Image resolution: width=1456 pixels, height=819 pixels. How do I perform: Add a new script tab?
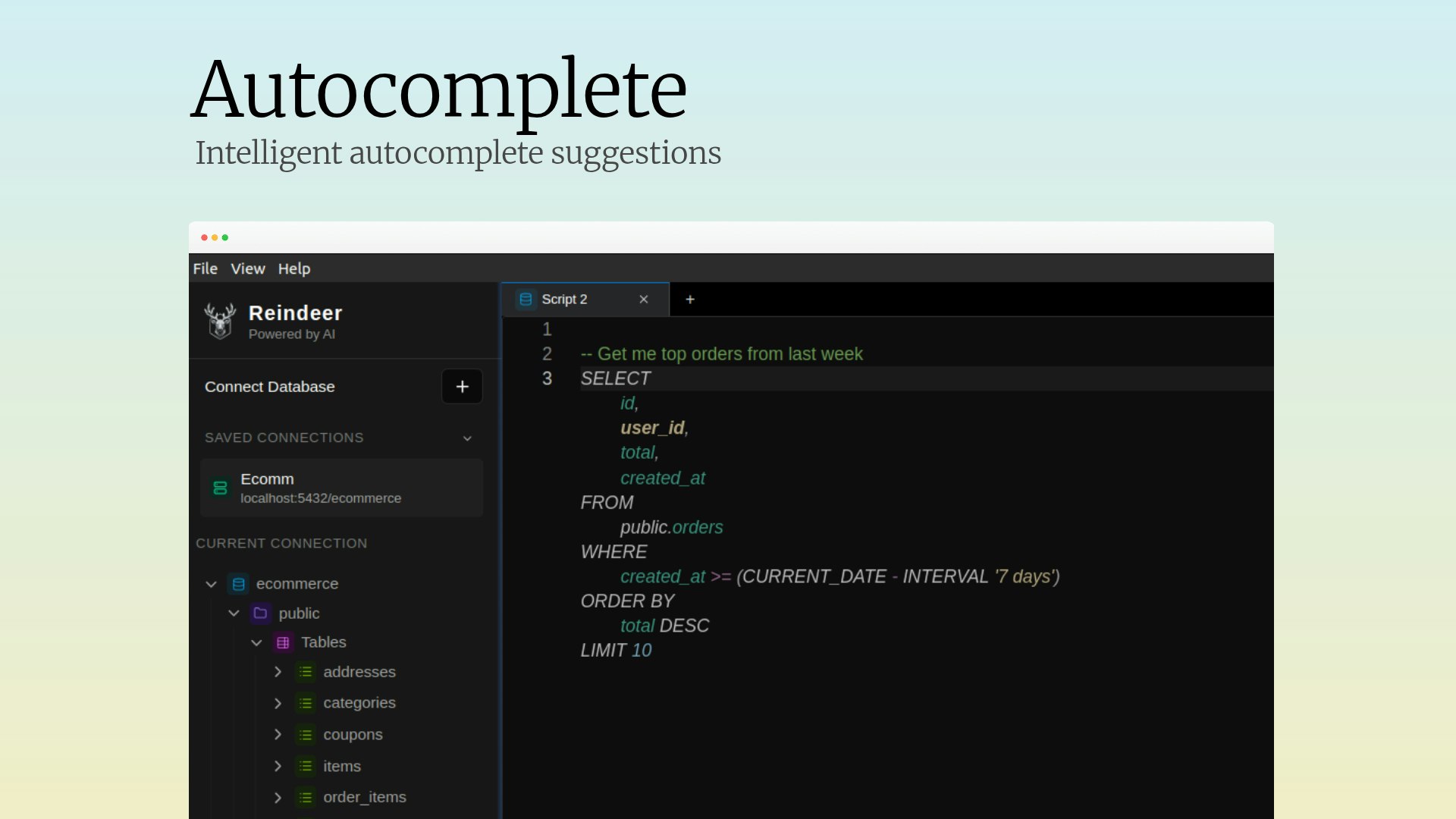(x=689, y=300)
